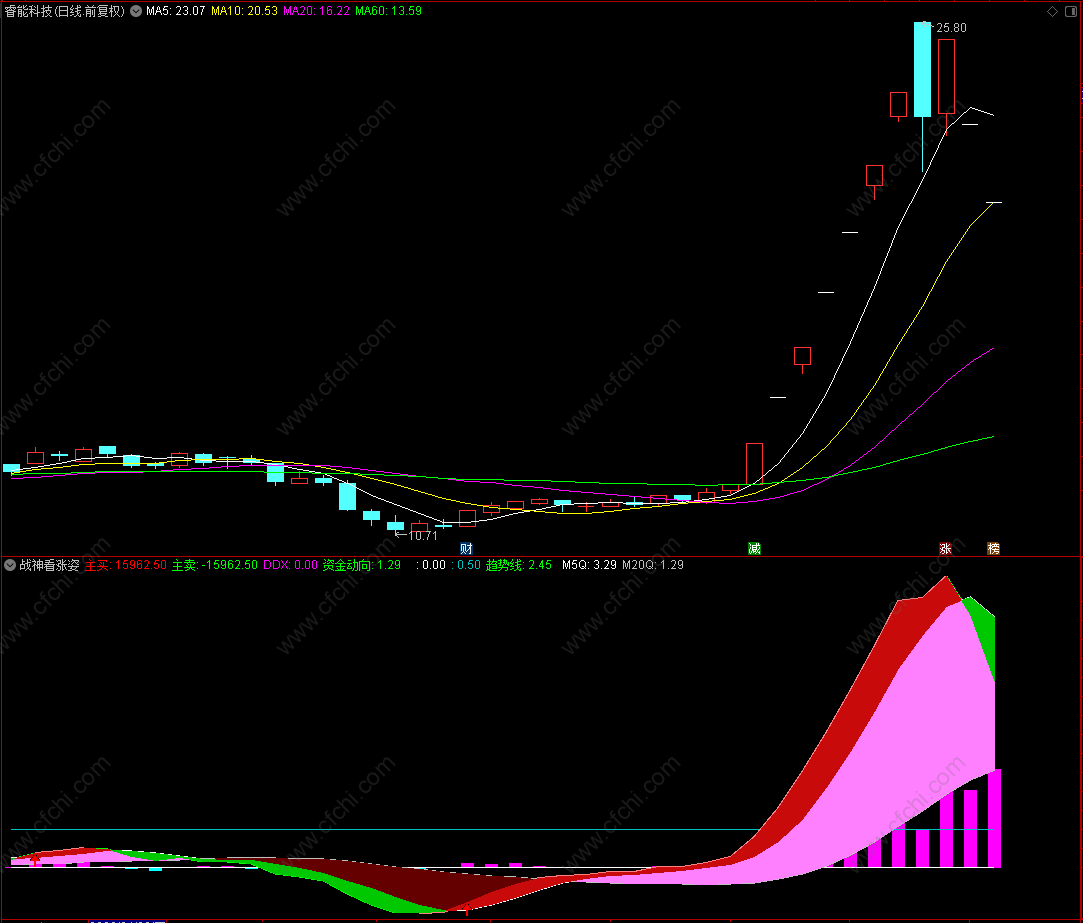The image size is (1083, 923).
Task: Click the low price label 10.71
Action: [423, 535]
